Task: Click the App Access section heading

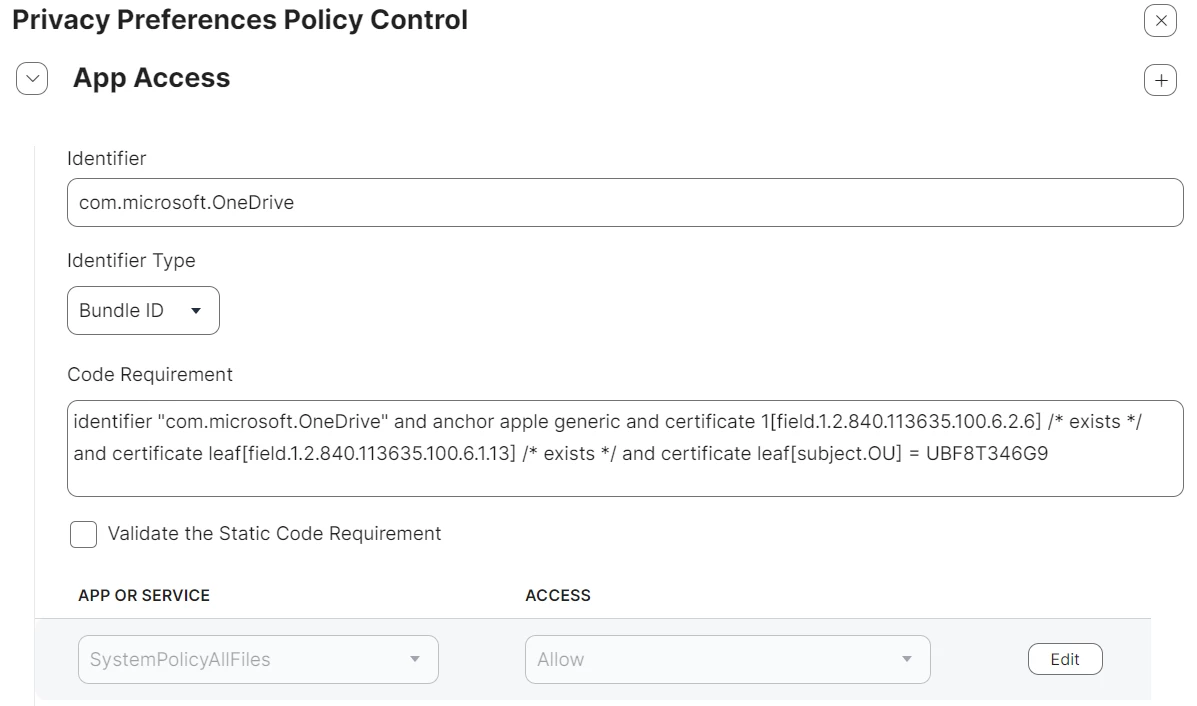Action: (151, 78)
